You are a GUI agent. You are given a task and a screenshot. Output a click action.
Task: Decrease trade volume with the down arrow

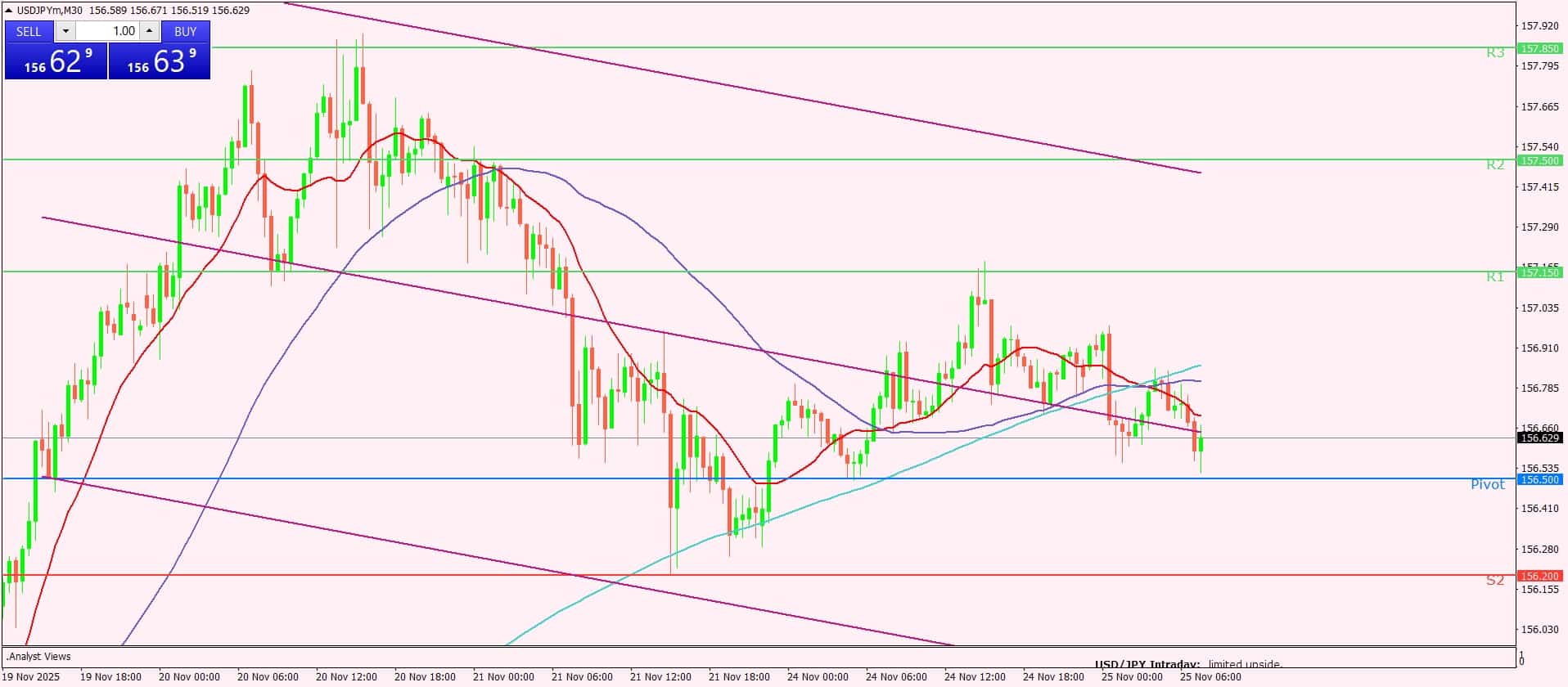(65, 31)
